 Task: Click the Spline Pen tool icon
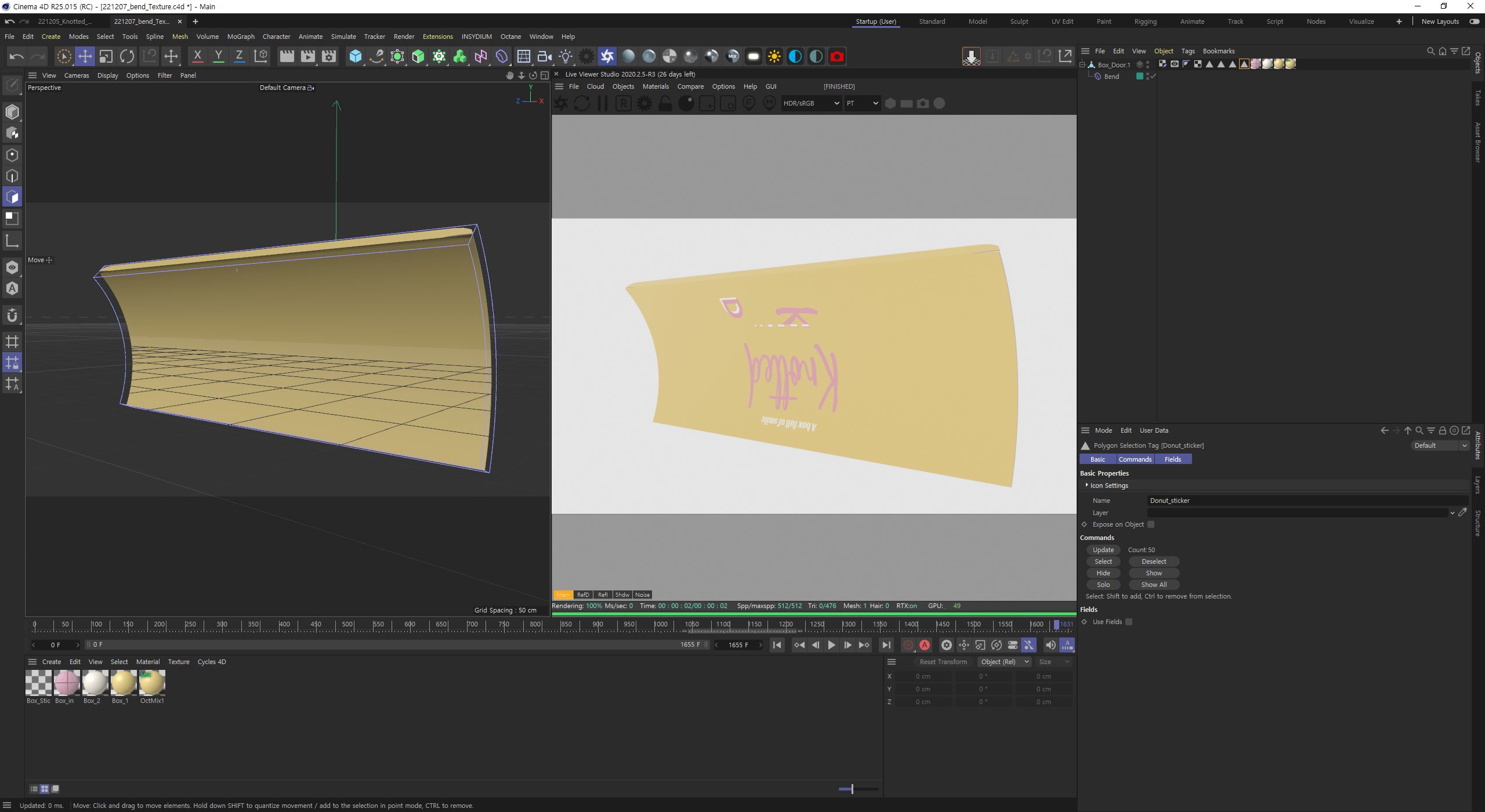point(376,56)
